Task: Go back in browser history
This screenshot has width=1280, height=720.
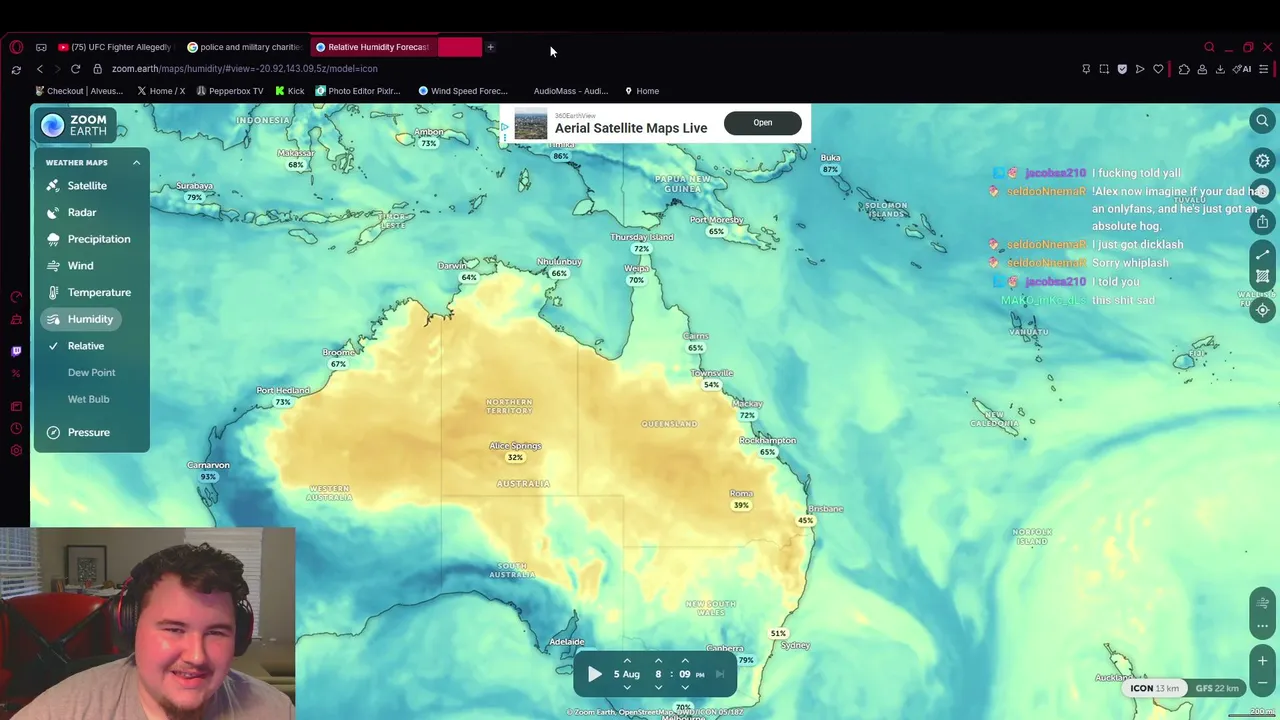Action: point(39,69)
